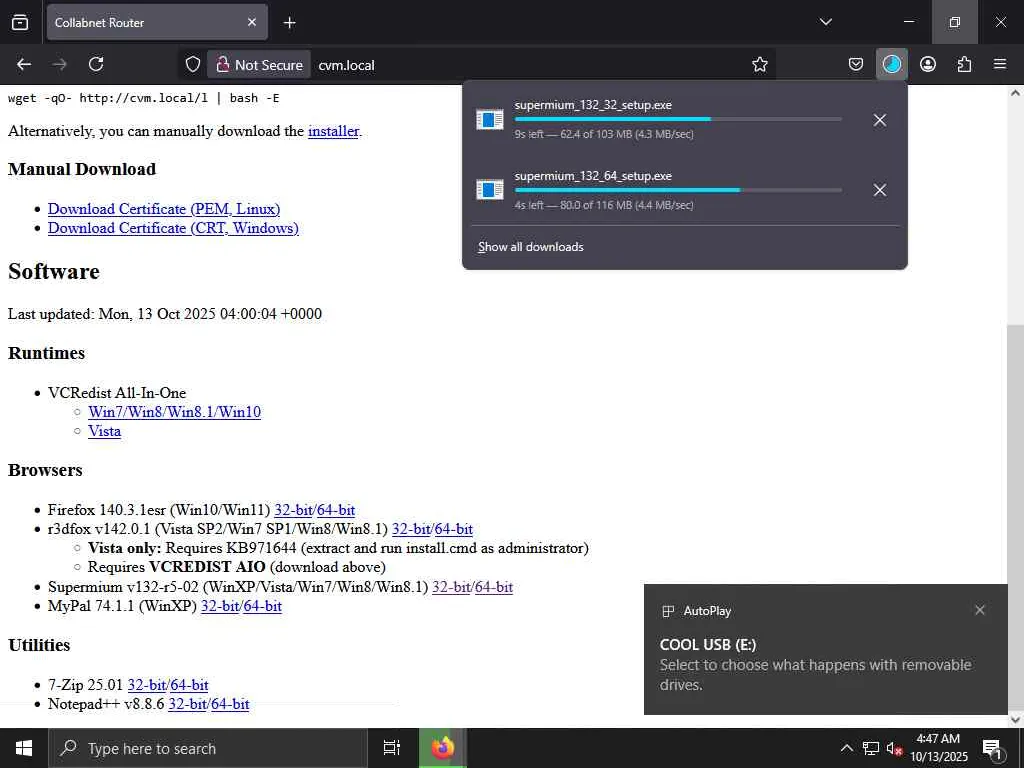
Task: Dismiss the AutoPlay notification
Action: tap(980, 610)
